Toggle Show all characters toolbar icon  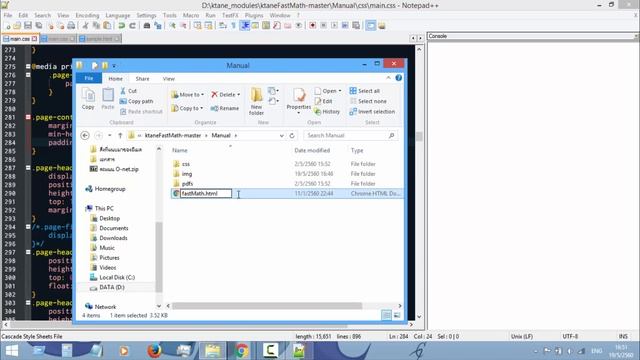pos(234,26)
